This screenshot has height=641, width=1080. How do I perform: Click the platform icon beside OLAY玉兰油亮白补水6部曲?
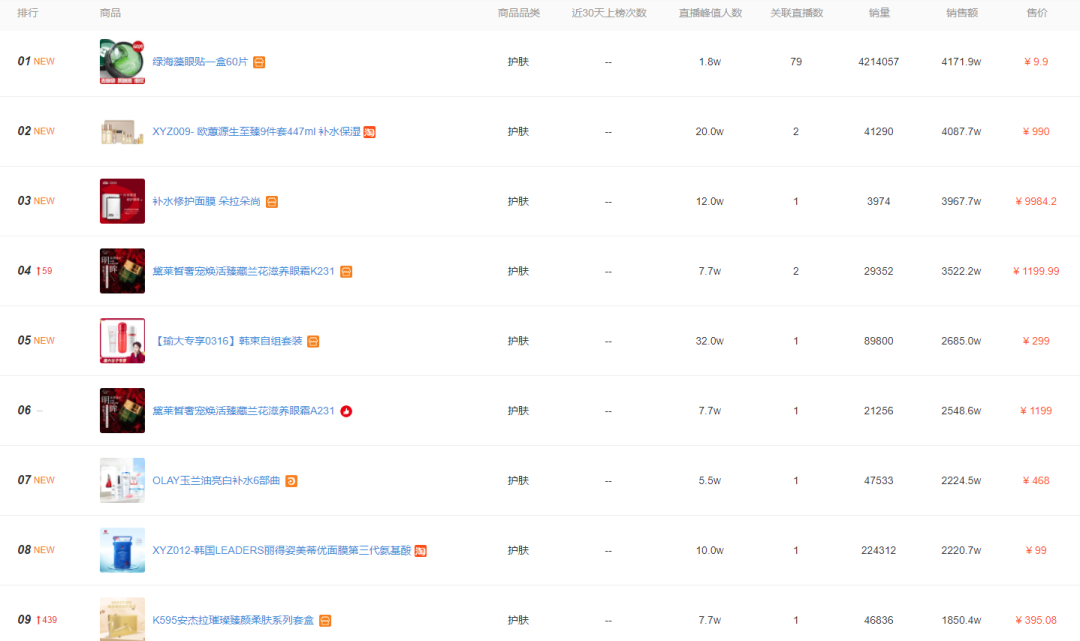click(x=291, y=481)
